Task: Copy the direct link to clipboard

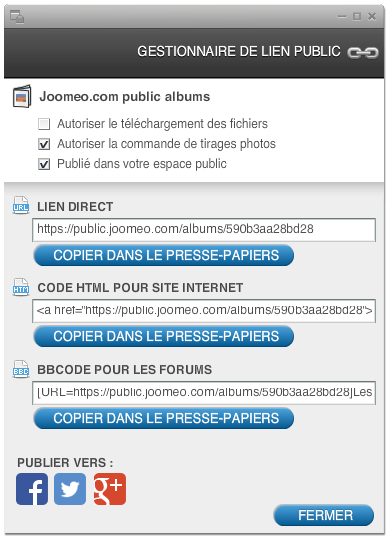Action: pyautogui.click(x=164, y=255)
